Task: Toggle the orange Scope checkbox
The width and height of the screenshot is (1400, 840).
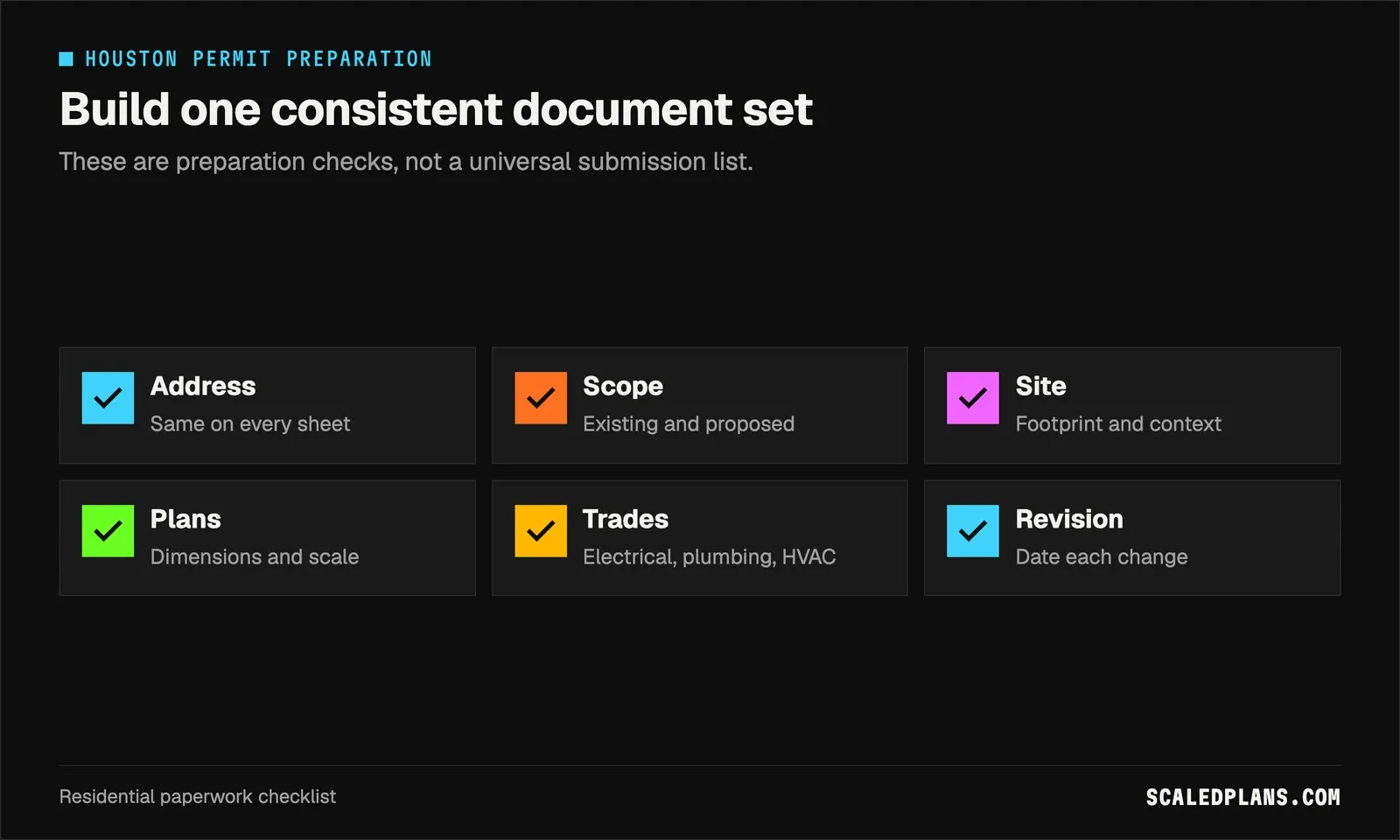Action: pos(541,398)
